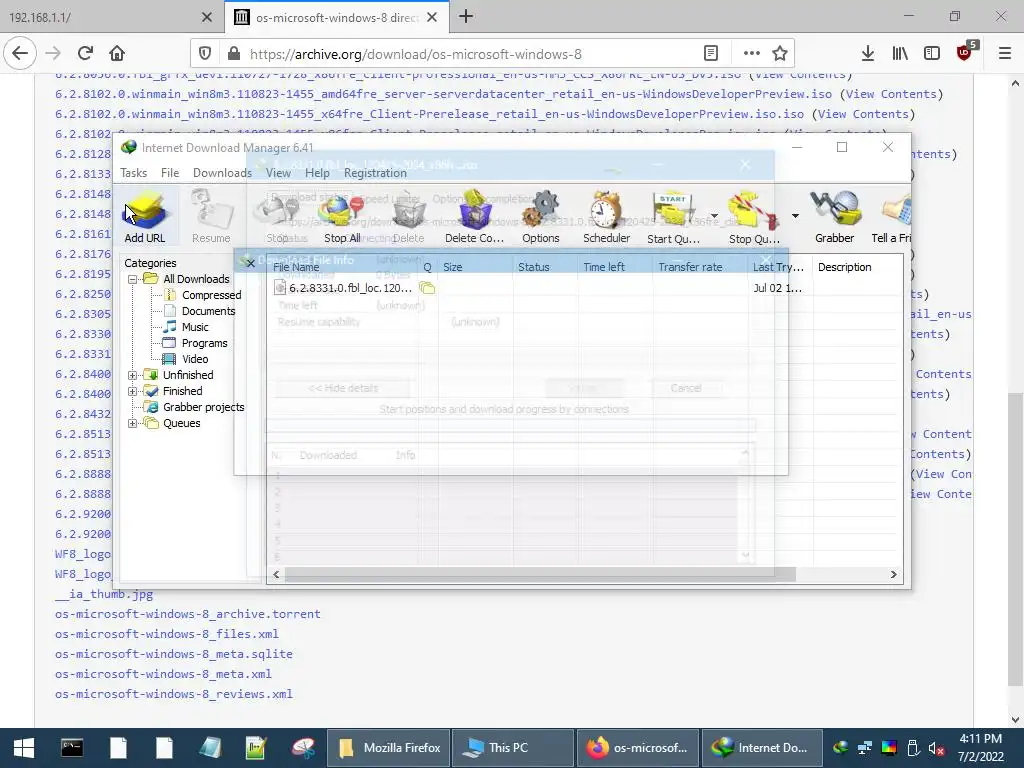The image size is (1024, 768).
Task: Open the Tasks menu in IDM
Action: point(133,173)
